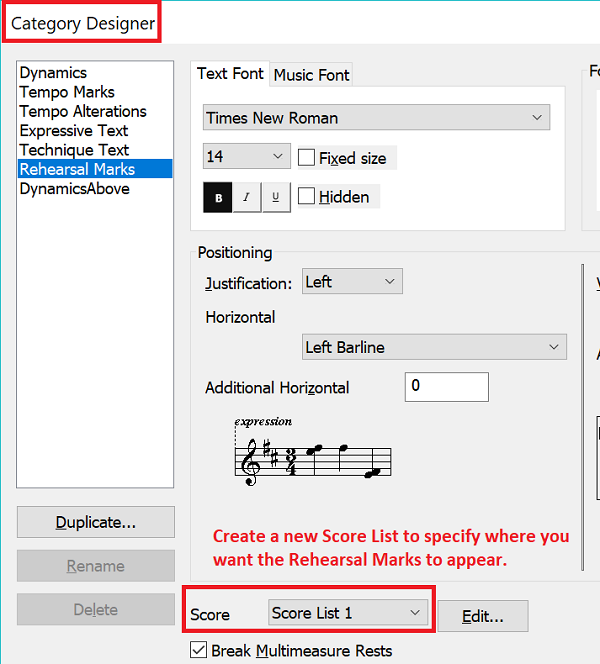The image size is (600, 664).
Task: Click the Duplicate button
Action: click(96, 522)
